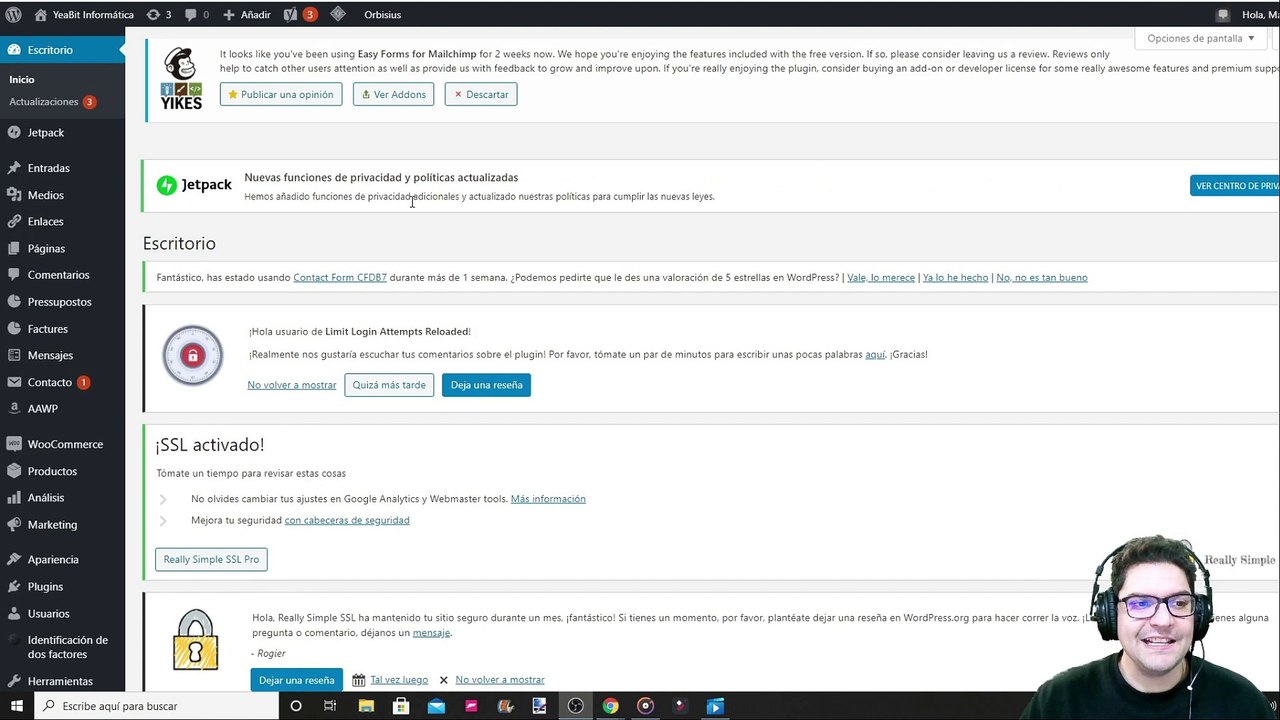1280x720 pixels.
Task: Open the Orbisius admin bar item
Action: coord(382,15)
